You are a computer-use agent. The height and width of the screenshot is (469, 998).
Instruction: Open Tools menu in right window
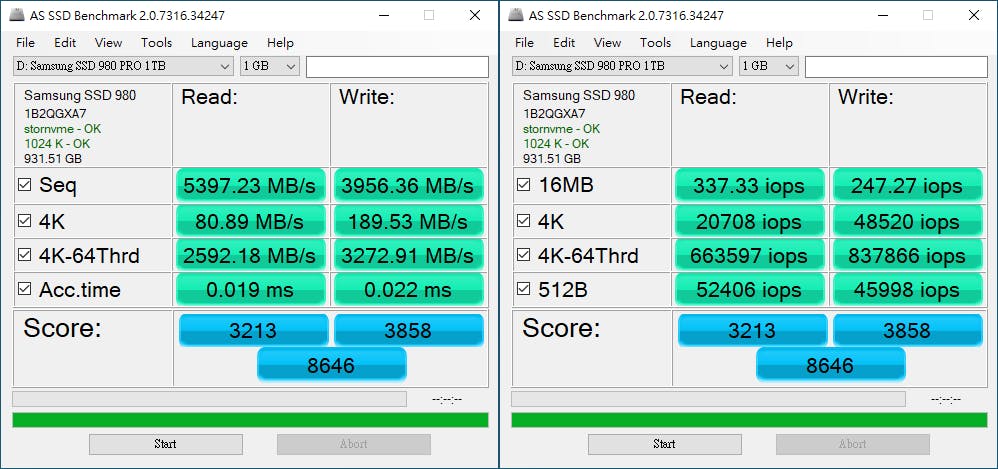point(656,43)
